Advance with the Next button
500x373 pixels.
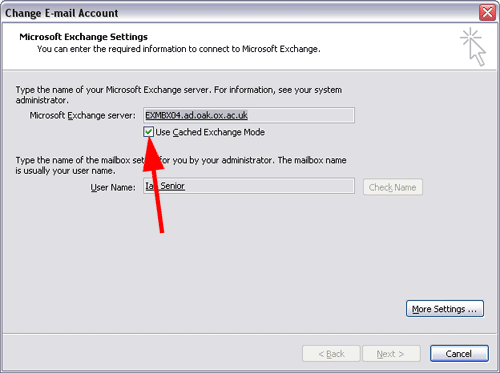[x=391, y=353]
